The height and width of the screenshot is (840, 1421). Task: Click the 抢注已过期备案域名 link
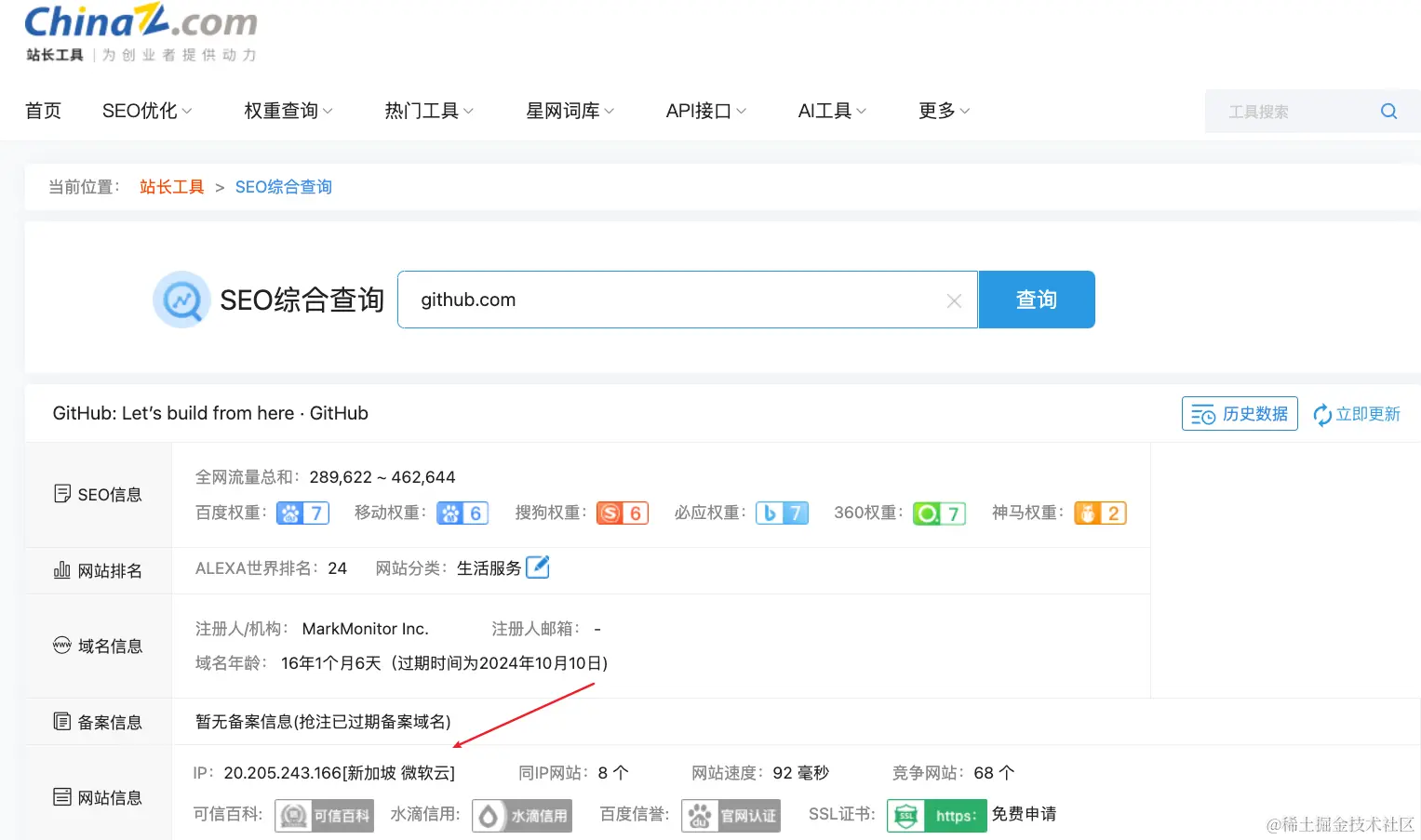click(372, 722)
